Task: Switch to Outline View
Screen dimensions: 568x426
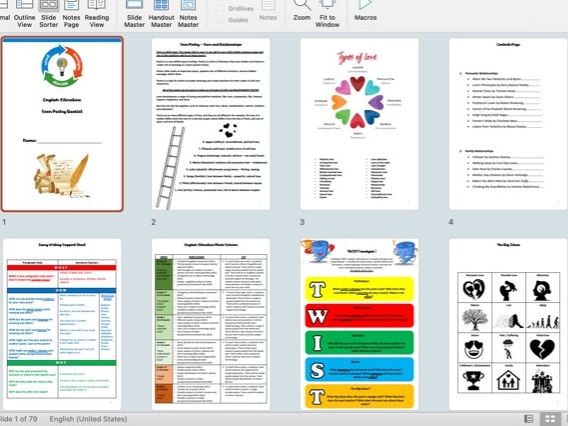Action: [x=25, y=14]
